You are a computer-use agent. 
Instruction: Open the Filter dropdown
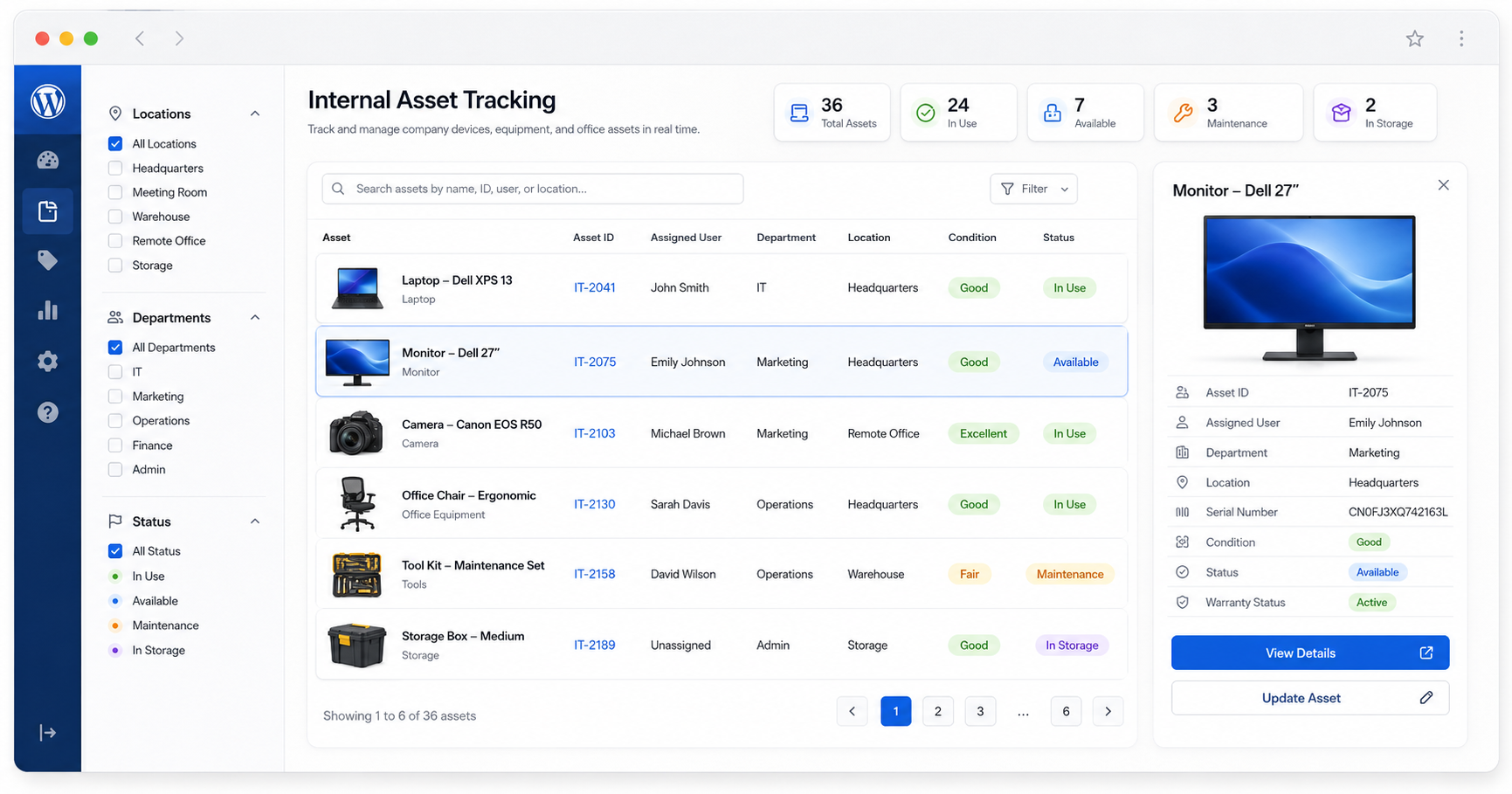tap(1033, 189)
